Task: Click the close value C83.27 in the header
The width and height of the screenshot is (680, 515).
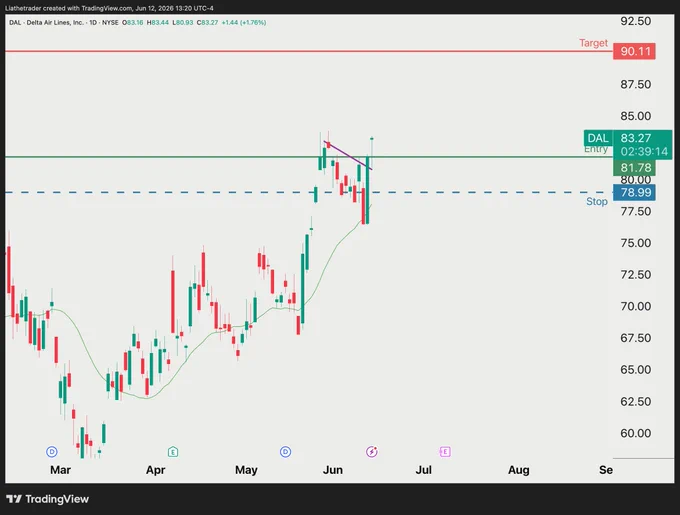Action: tap(207, 22)
